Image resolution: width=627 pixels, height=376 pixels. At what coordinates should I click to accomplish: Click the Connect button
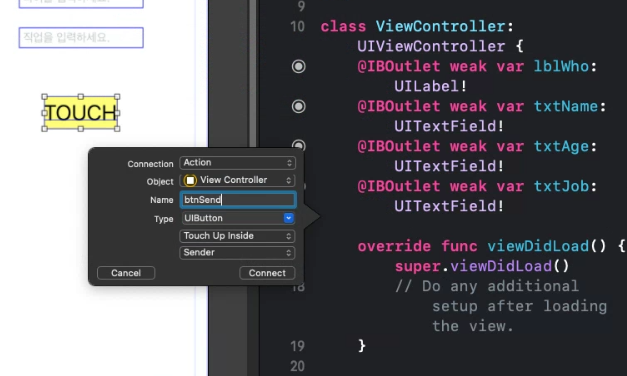[x=267, y=273]
